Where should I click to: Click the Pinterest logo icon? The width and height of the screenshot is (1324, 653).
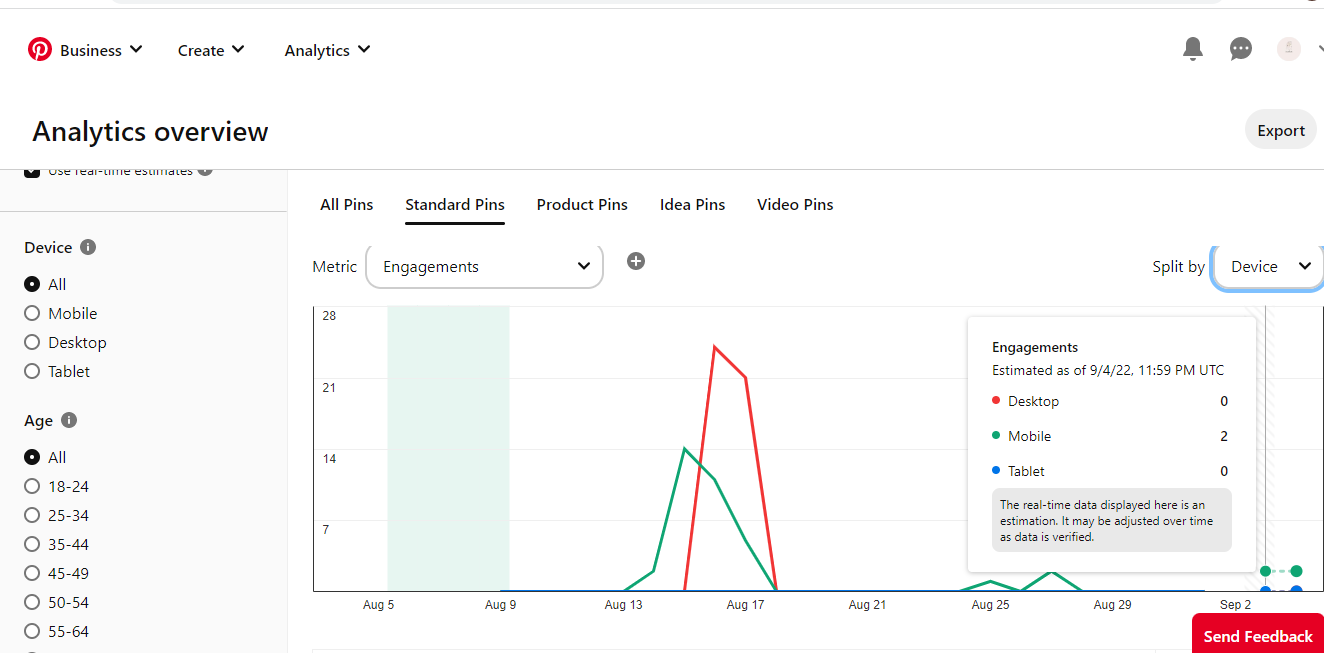(x=40, y=50)
